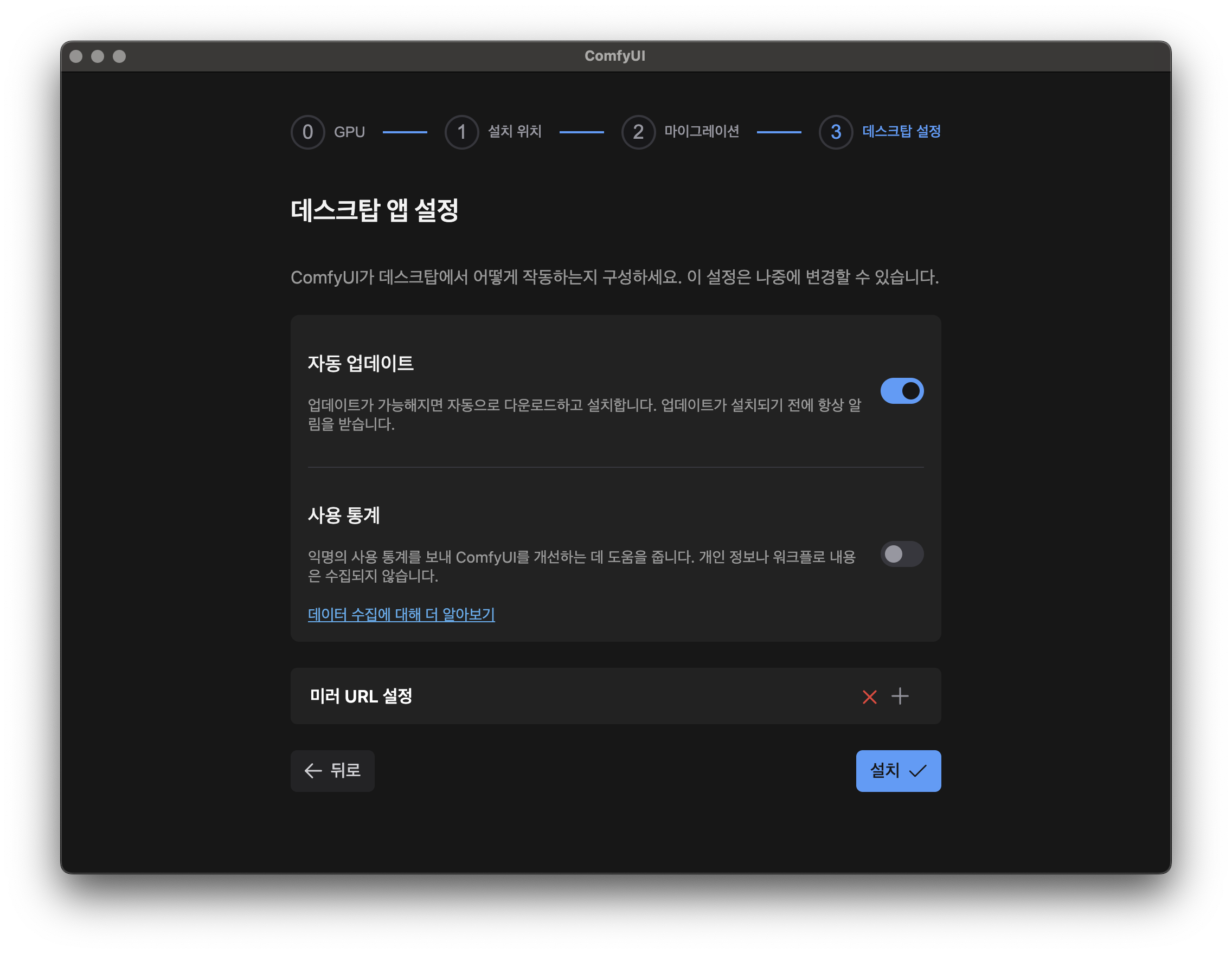Image resolution: width=1232 pixels, height=954 pixels.
Task: Click the step 2 migration circle
Action: 638,132
